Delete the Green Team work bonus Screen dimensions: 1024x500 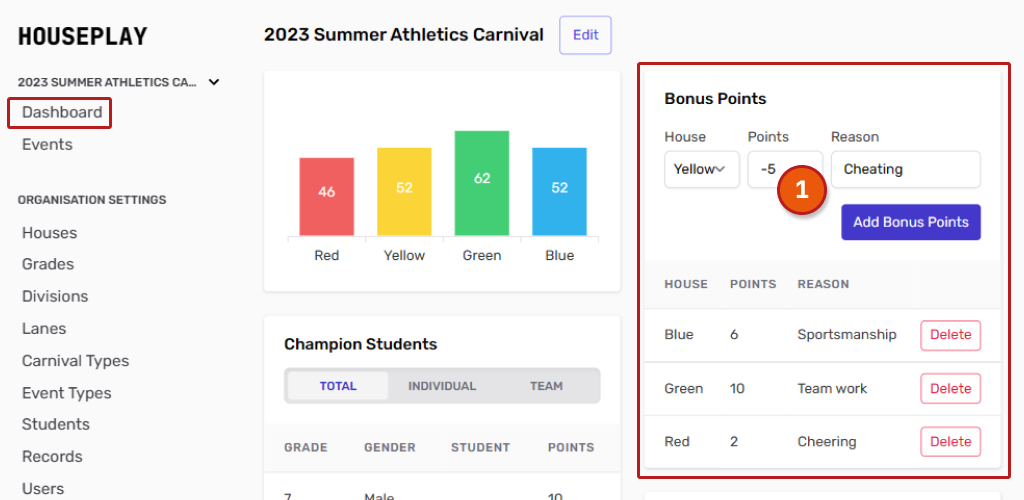coord(950,388)
